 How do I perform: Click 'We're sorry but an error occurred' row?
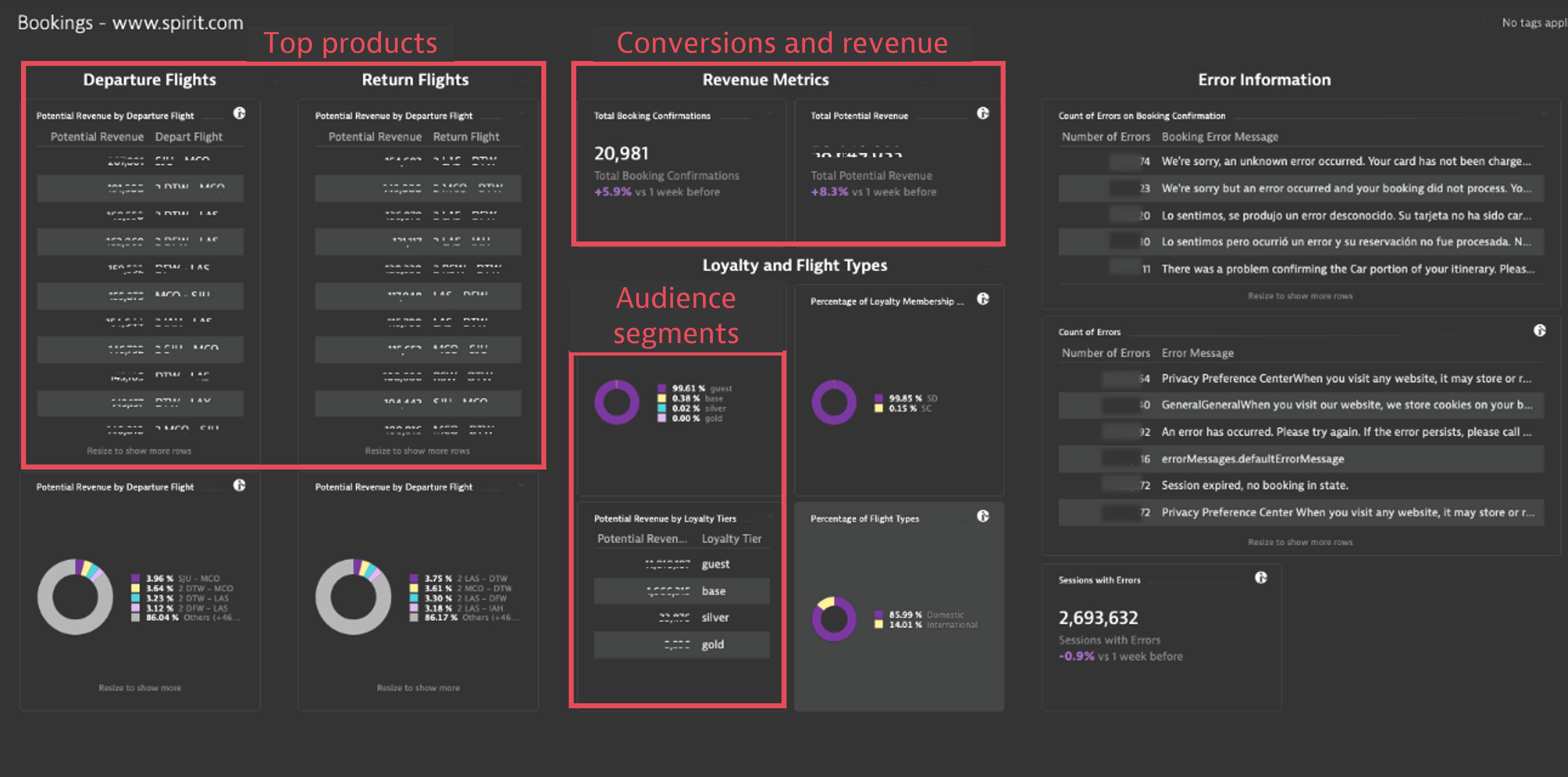1301,188
